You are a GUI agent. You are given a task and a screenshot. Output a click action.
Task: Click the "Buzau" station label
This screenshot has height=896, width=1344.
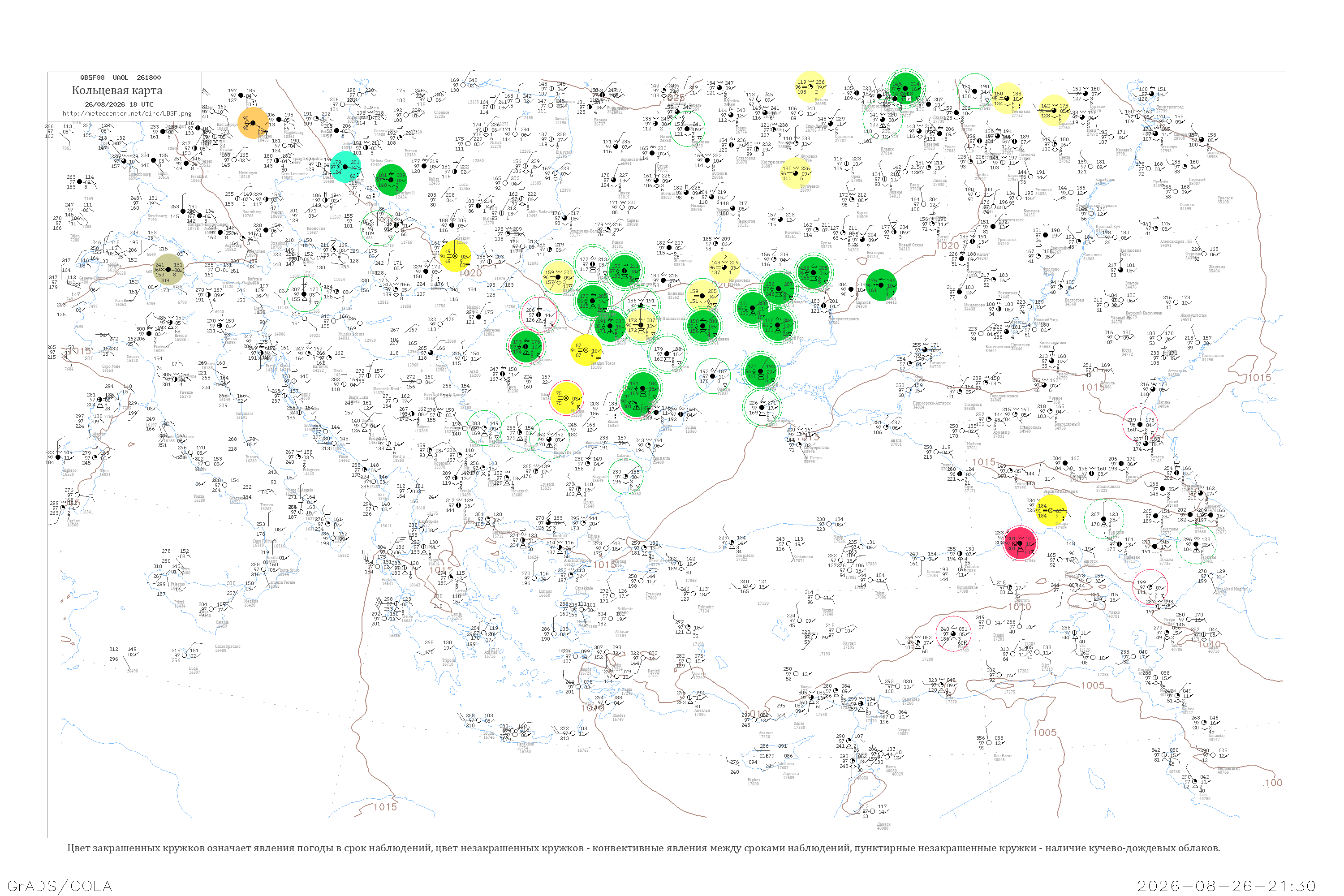tap(612, 422)
